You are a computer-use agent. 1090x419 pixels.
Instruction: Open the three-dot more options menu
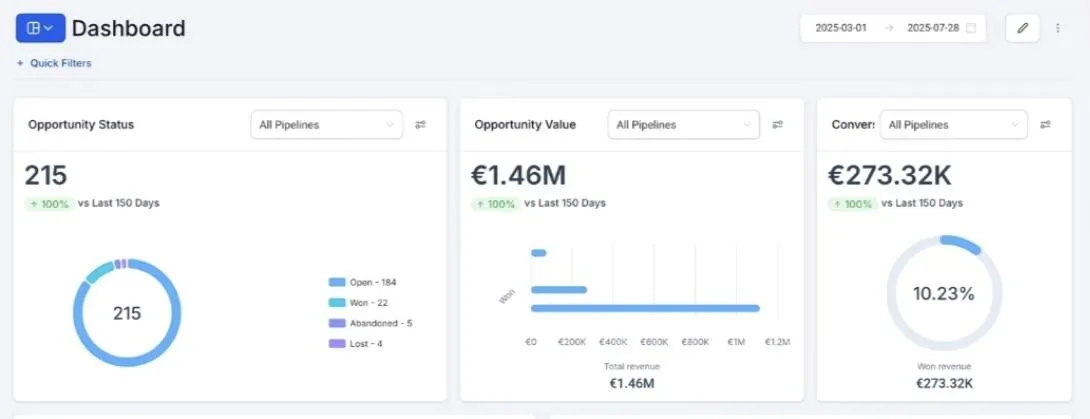[x=1058, y=28]
